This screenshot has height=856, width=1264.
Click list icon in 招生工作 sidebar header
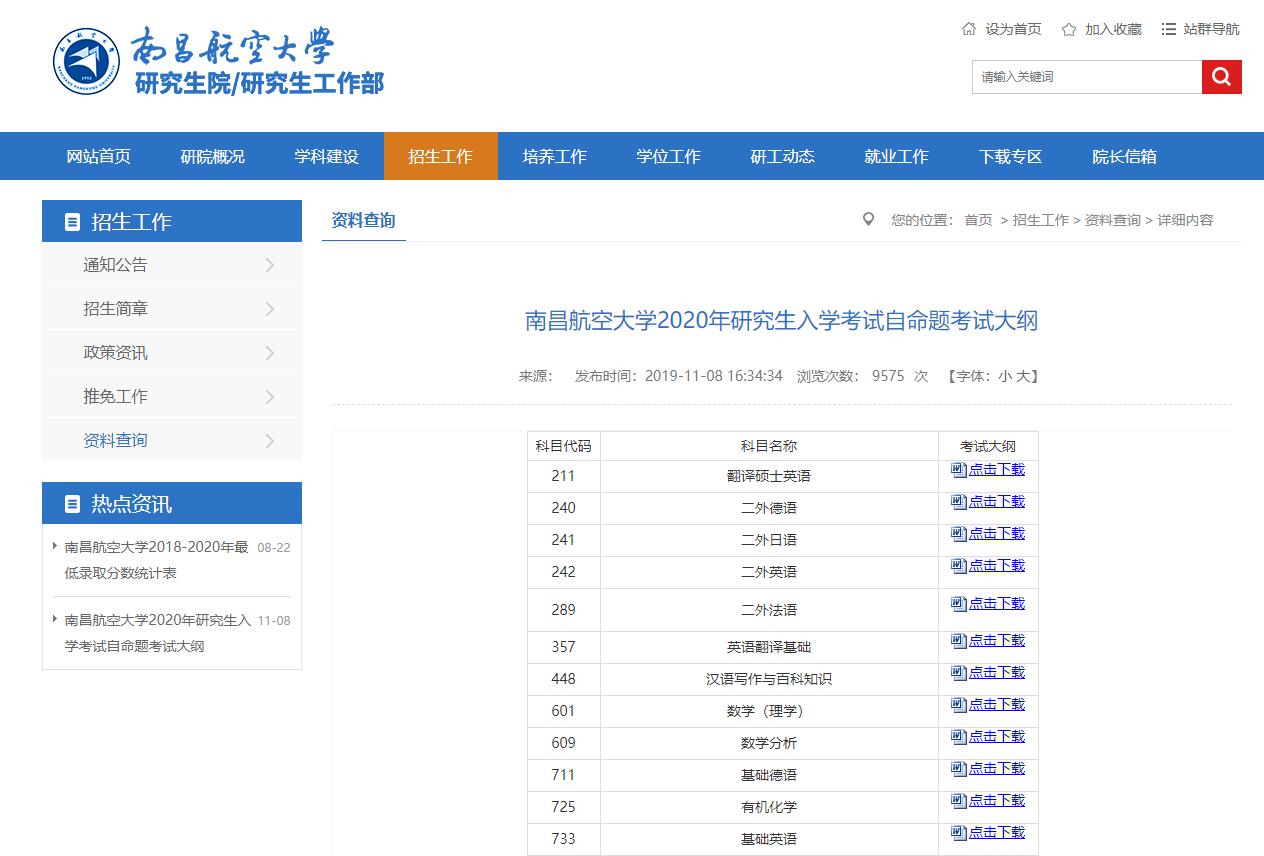click(x=72, y=222)
